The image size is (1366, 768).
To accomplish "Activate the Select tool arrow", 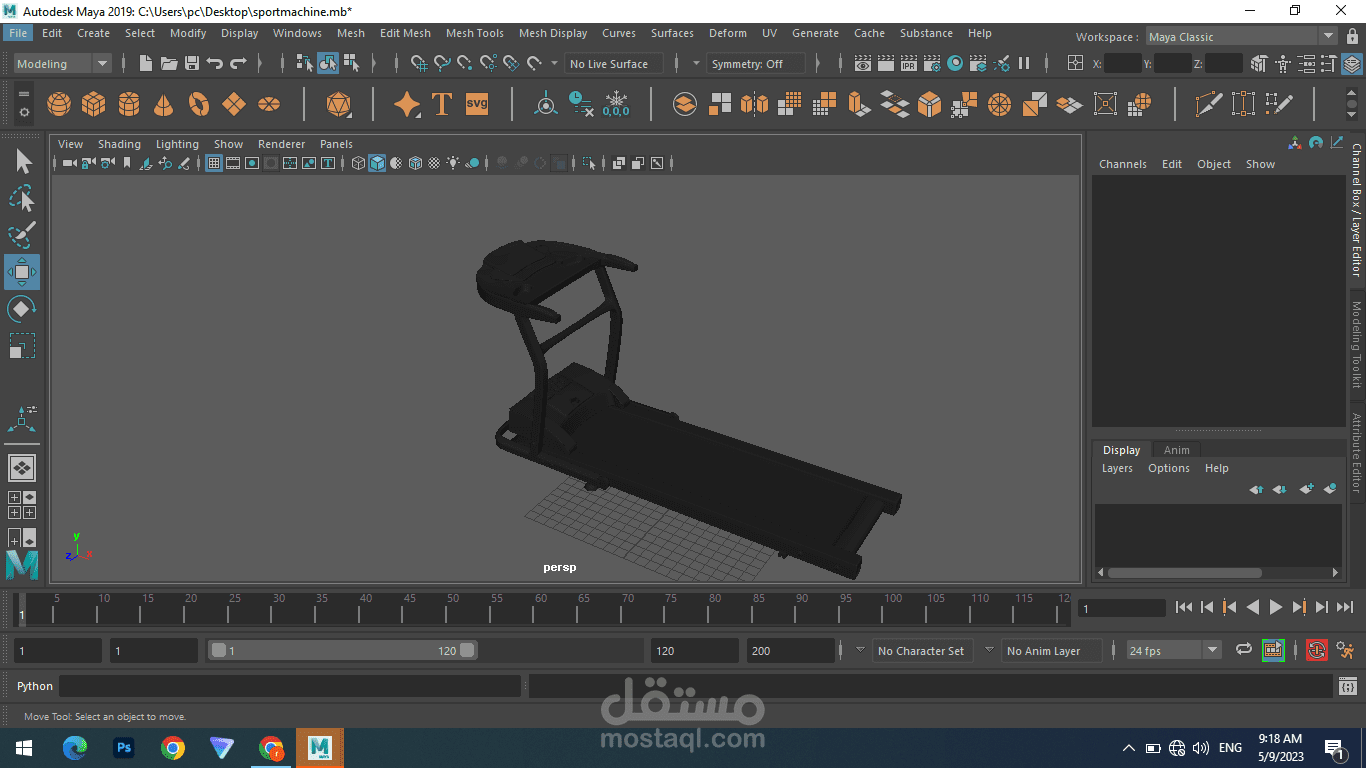I will pyautogui.click(x=22, y=162).
